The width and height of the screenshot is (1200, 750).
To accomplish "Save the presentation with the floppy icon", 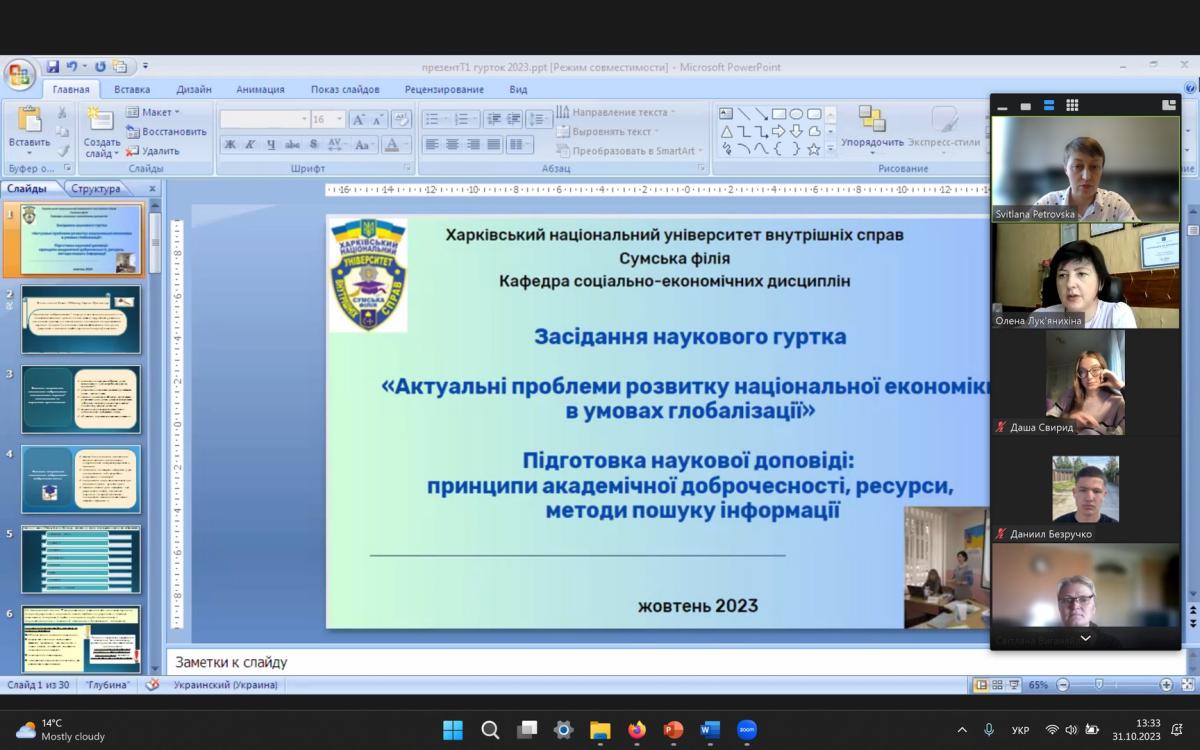I will click(52, 67).
